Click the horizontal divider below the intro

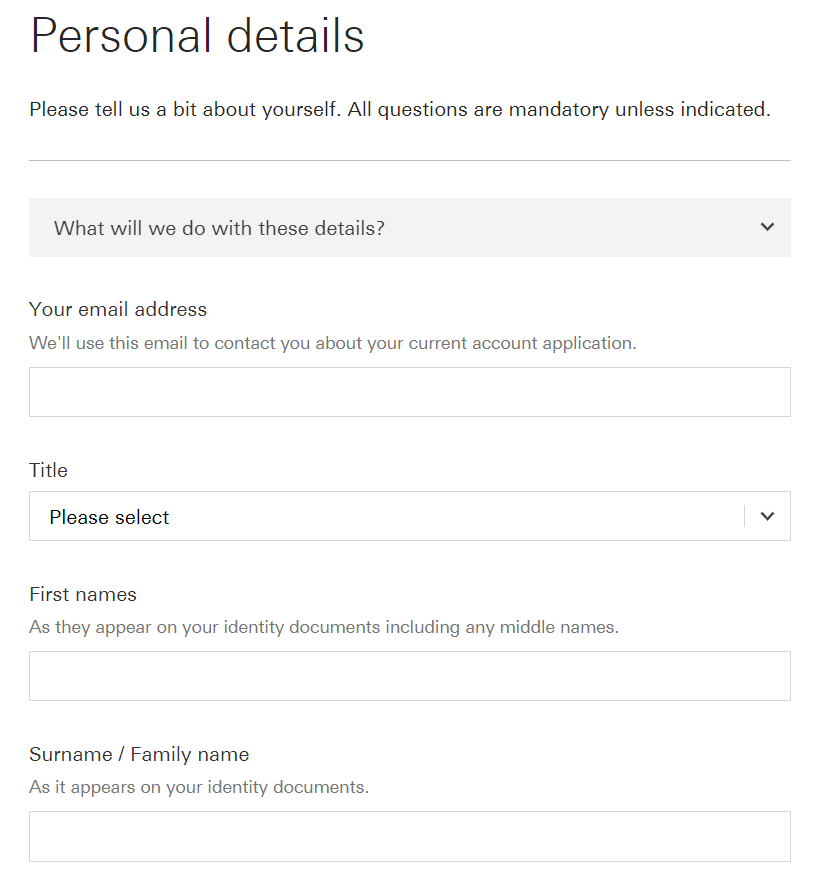pyautogui.click(x=409, y=160)
